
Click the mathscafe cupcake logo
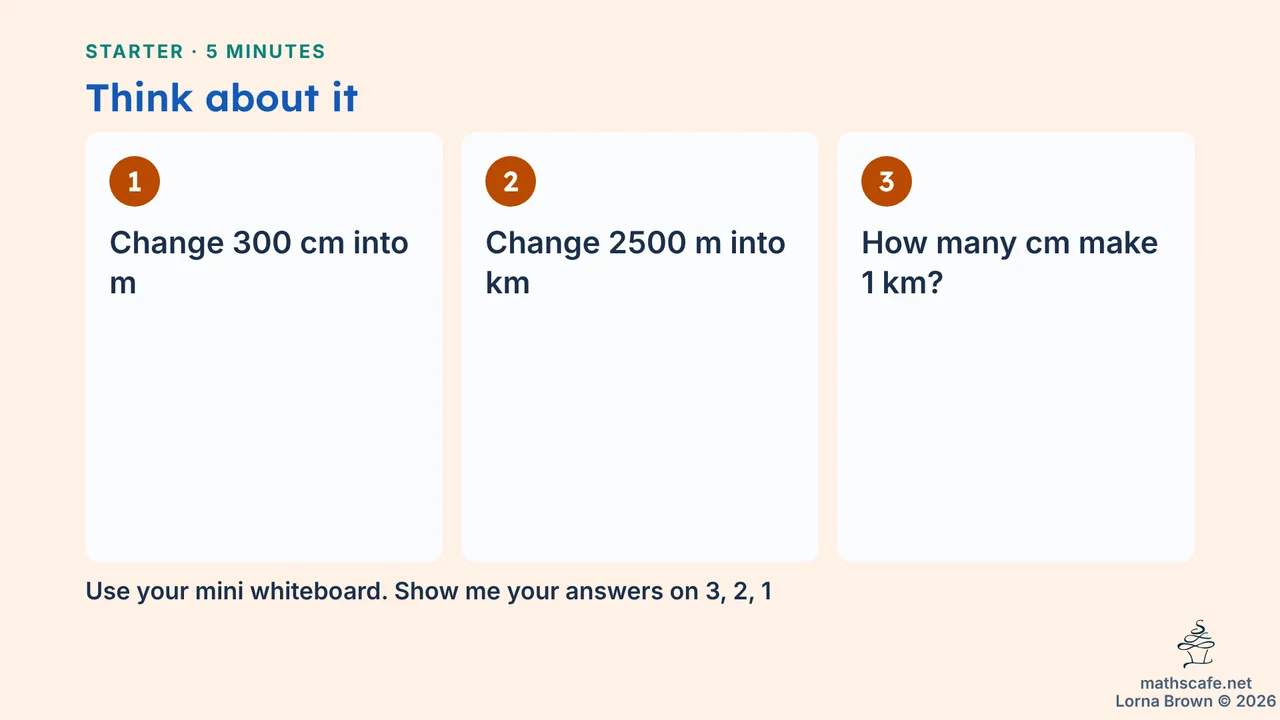1196,644
